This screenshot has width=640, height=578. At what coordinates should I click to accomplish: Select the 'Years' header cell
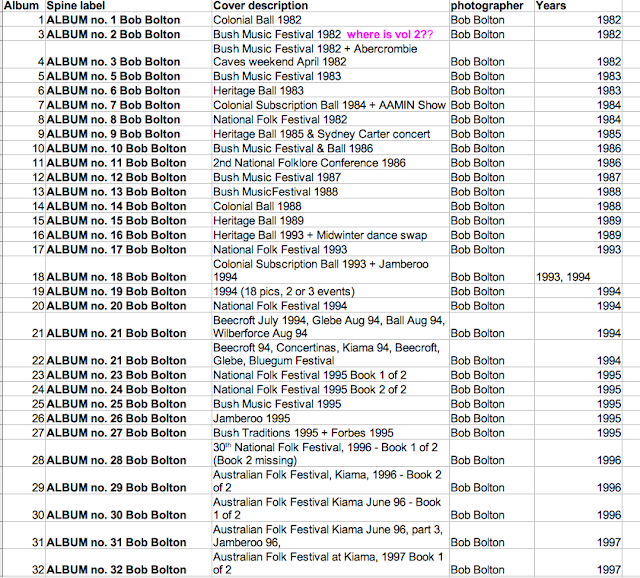(x=578, y=6)
